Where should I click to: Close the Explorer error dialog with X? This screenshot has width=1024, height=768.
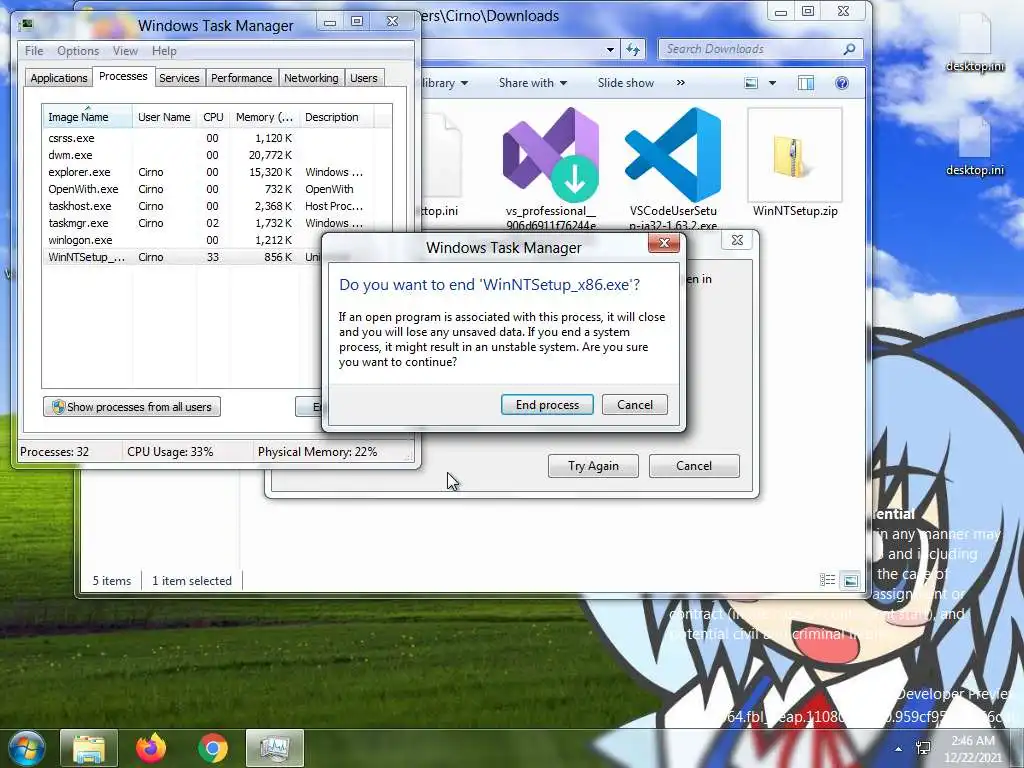(737, 240)
